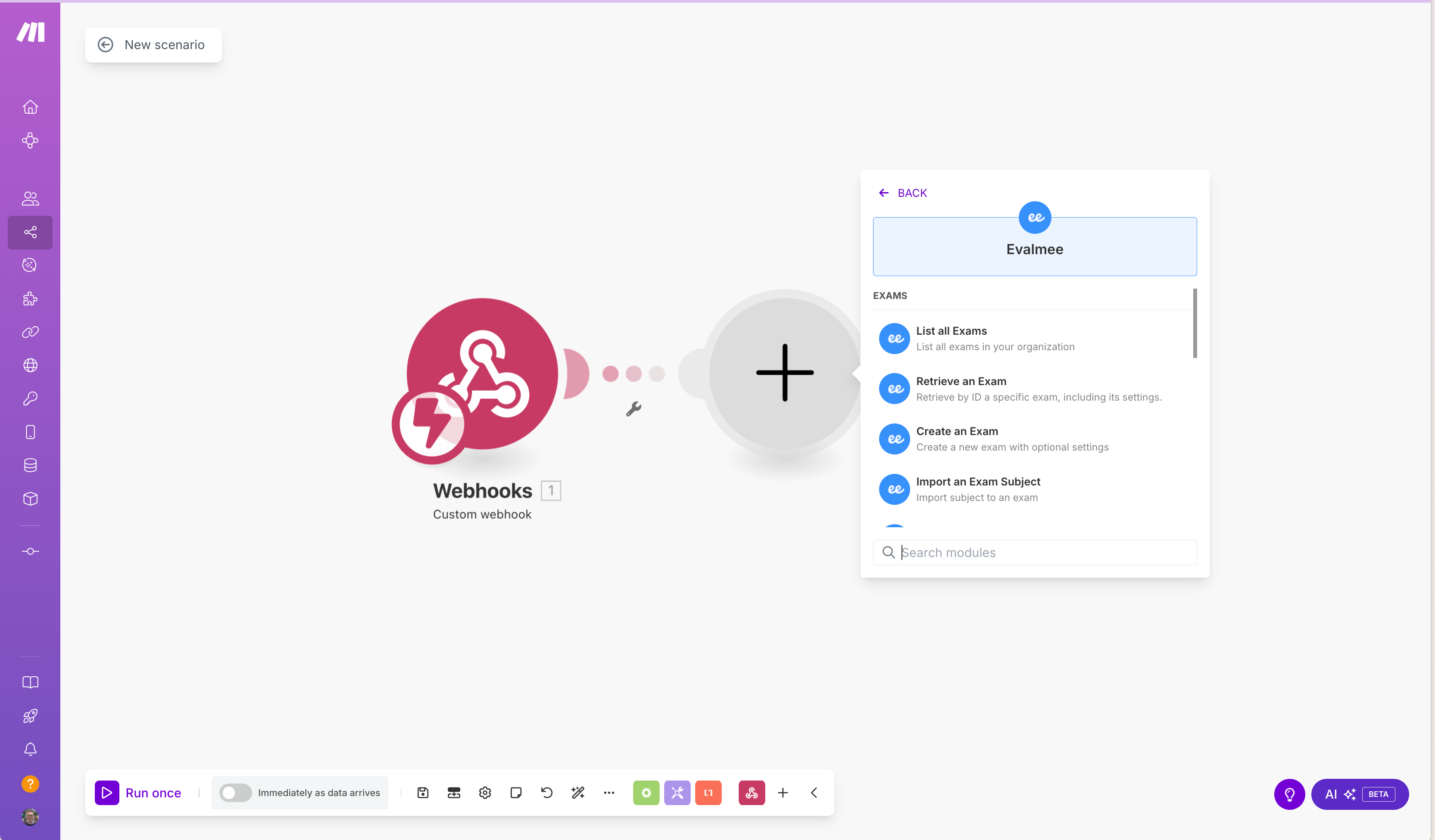Open the Templates puzzle icon
1435x840 pixels.
coord(30,299)
